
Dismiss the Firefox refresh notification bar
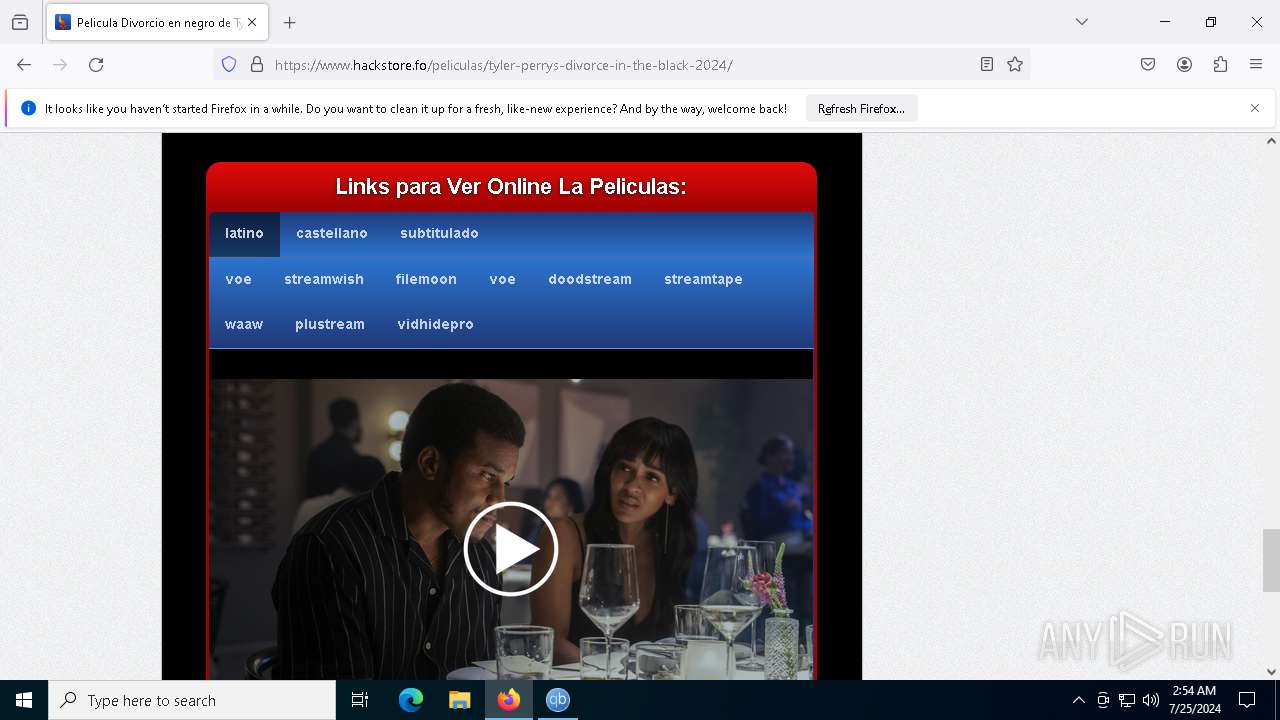click(x=1255, y=108)
